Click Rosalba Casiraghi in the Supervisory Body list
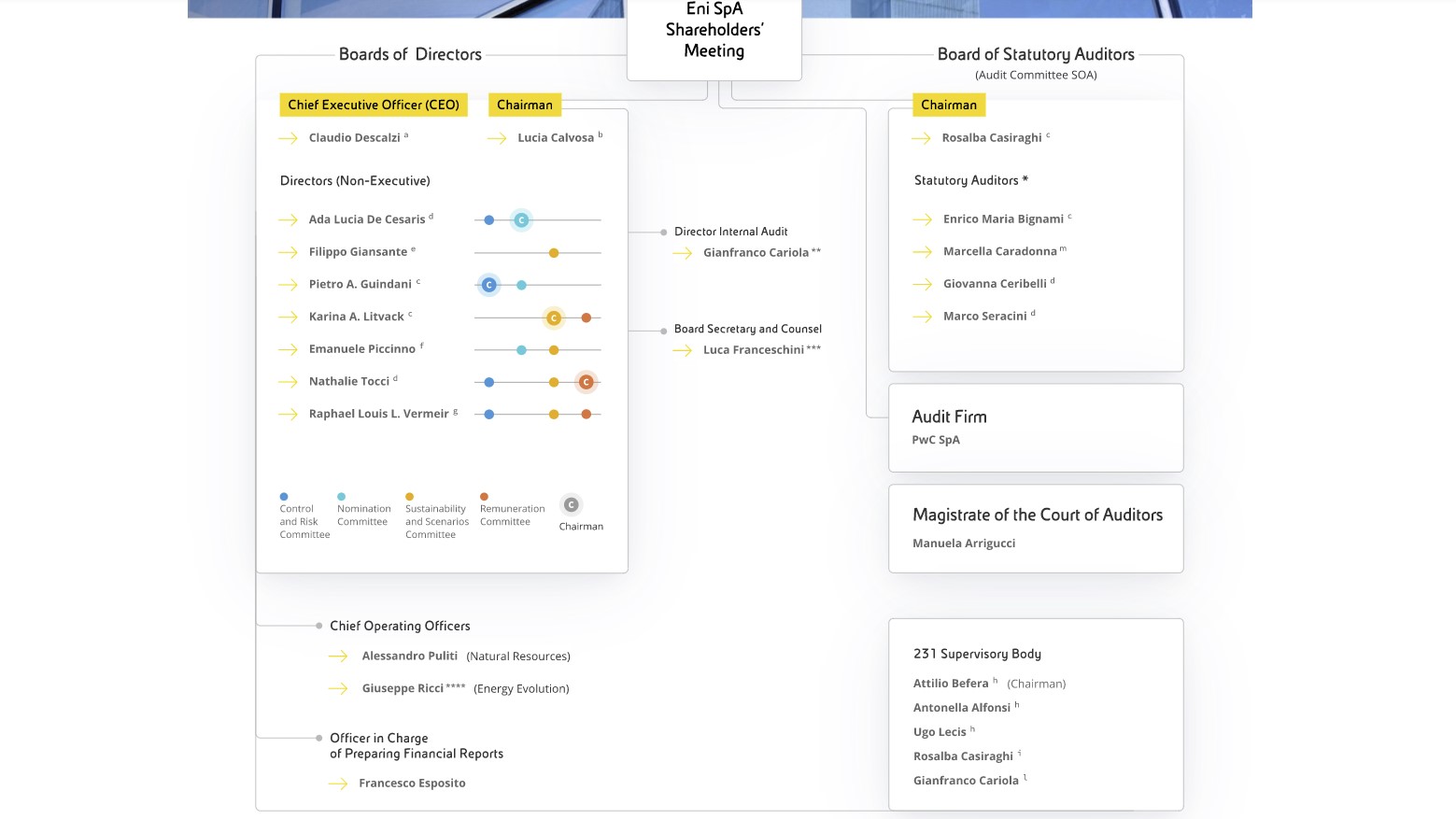1456x819 pixels. (963, 756)
